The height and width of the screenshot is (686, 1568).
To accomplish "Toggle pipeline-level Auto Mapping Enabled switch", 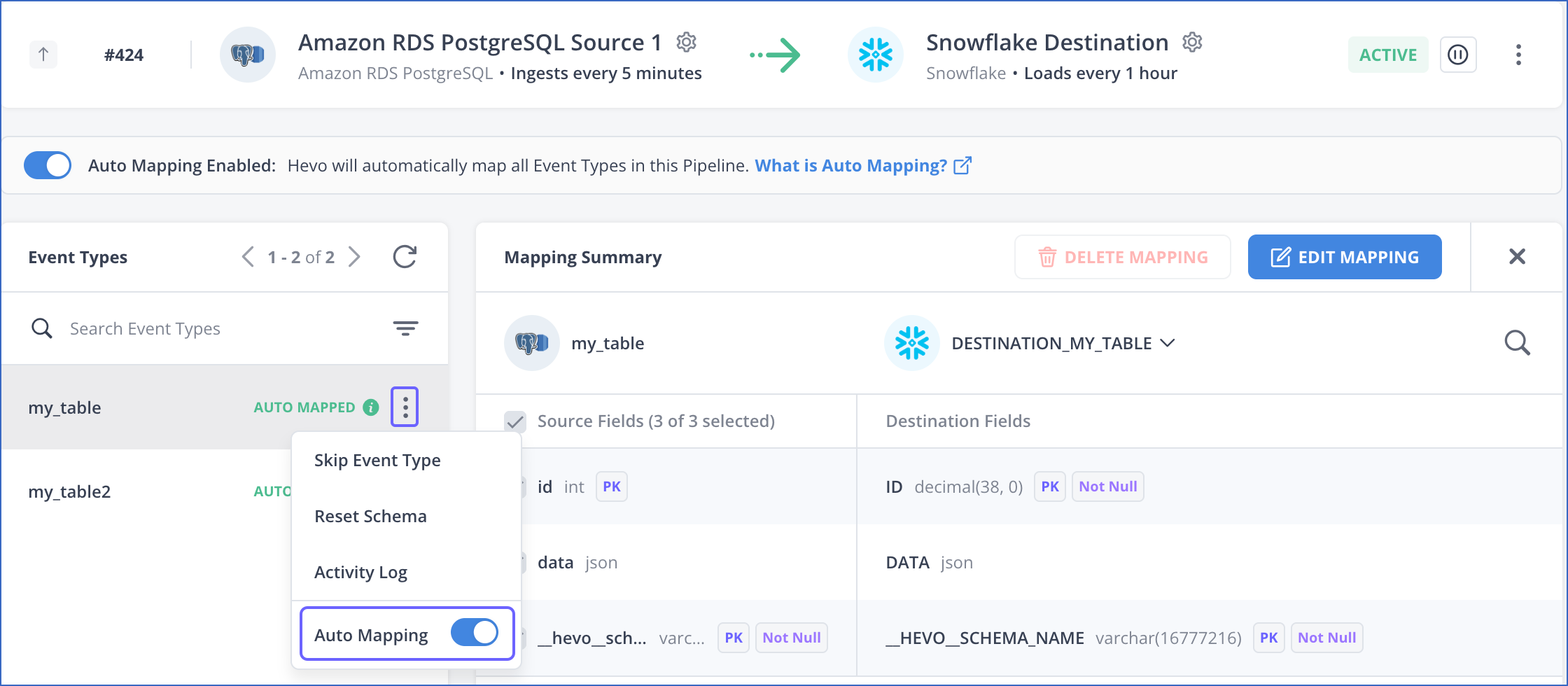I will (48, 165).
